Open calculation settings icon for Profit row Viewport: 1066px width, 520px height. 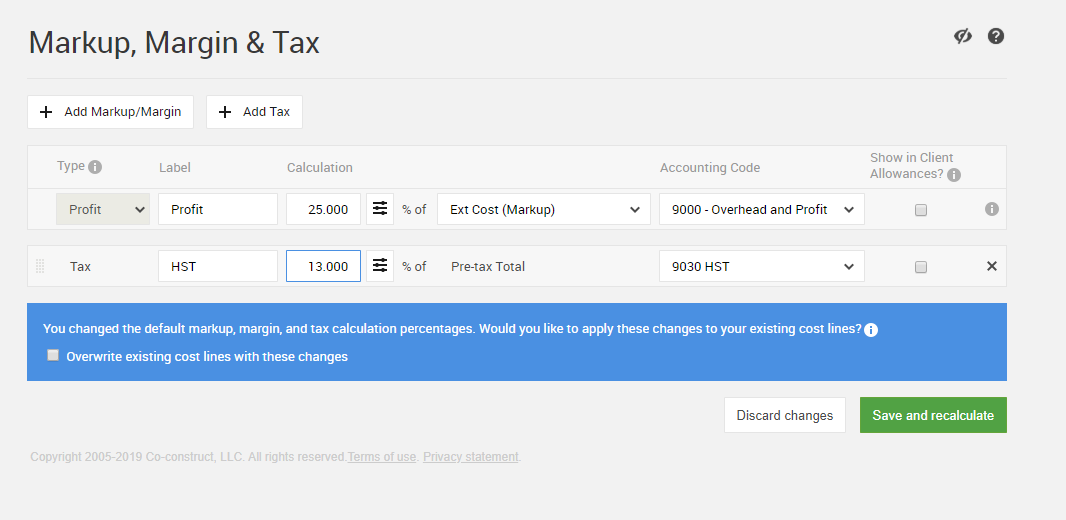click(380, 209)
